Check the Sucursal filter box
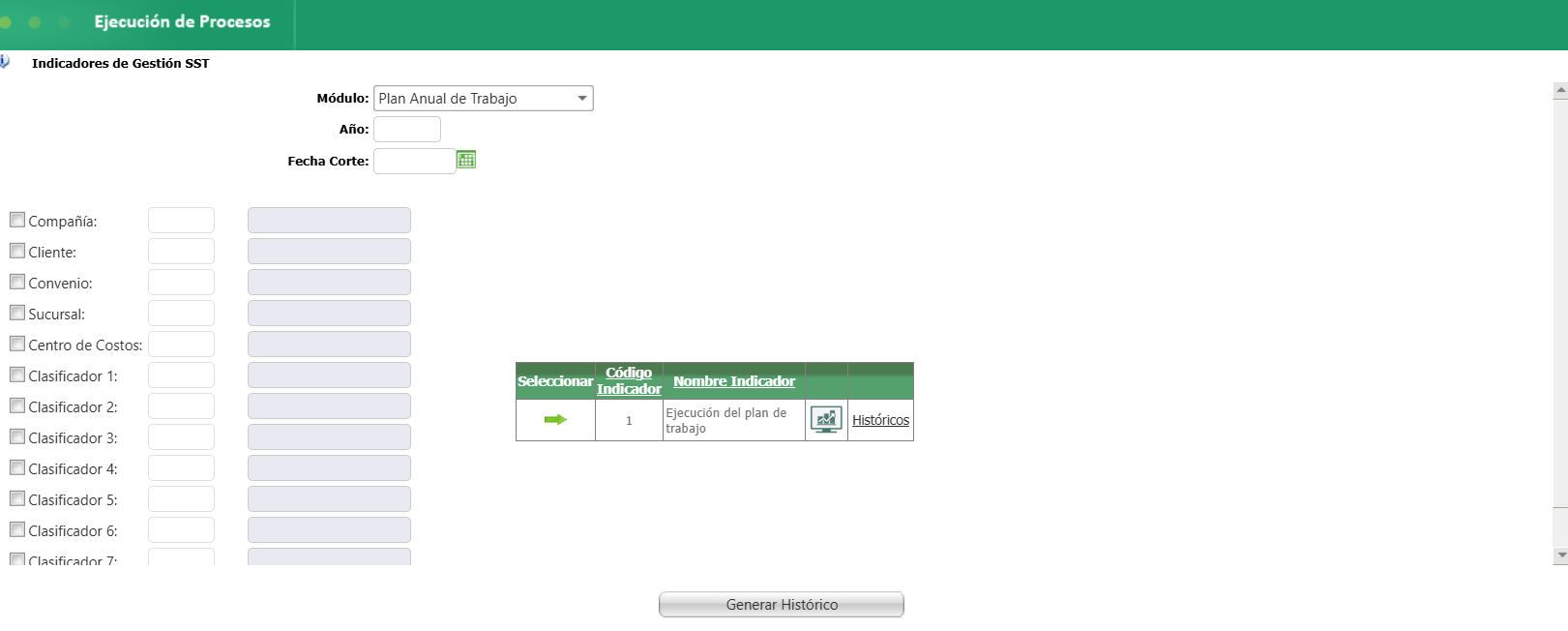This screenshot has width=1568, height=631. 17,313
